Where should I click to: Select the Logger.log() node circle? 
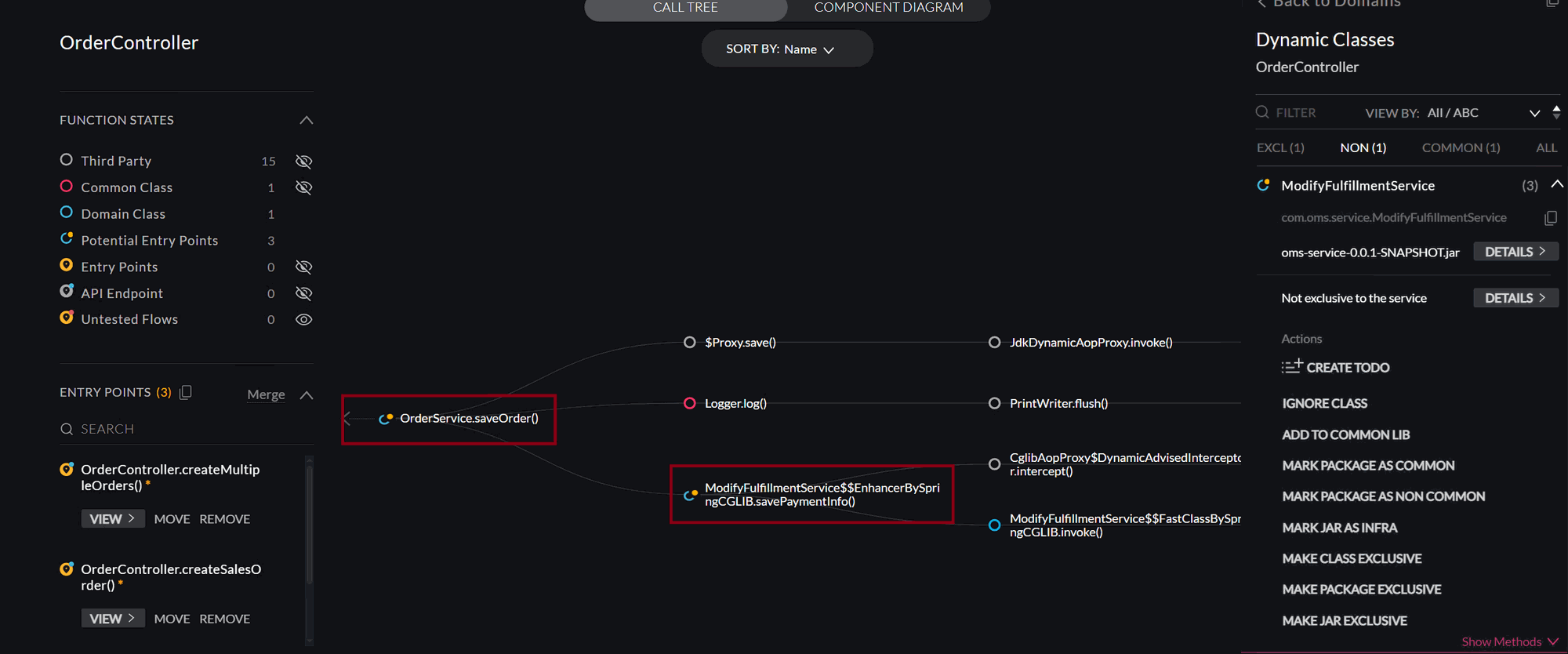coord(689,403)
